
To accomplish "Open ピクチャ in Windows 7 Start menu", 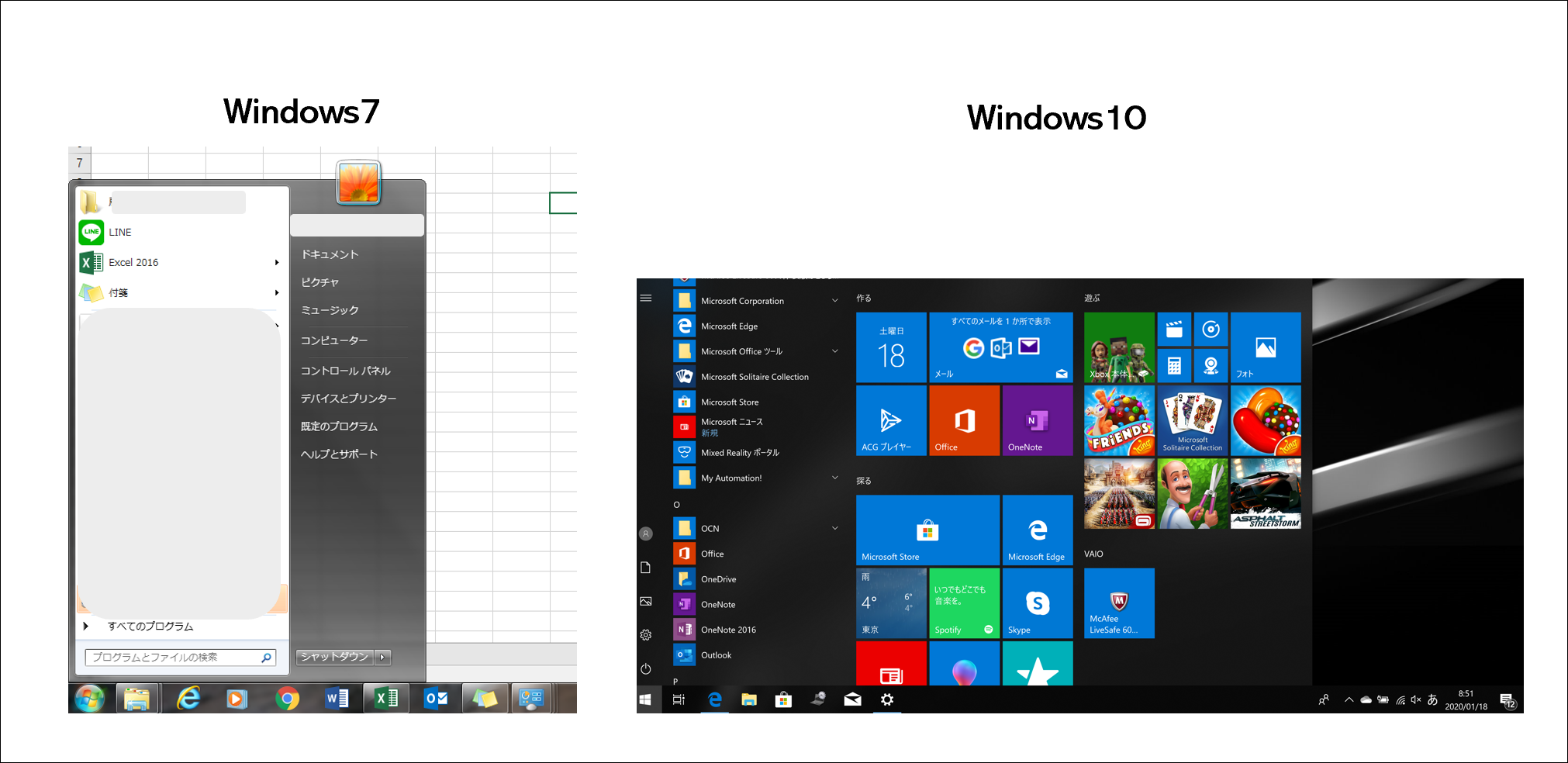I will (319, 282).
